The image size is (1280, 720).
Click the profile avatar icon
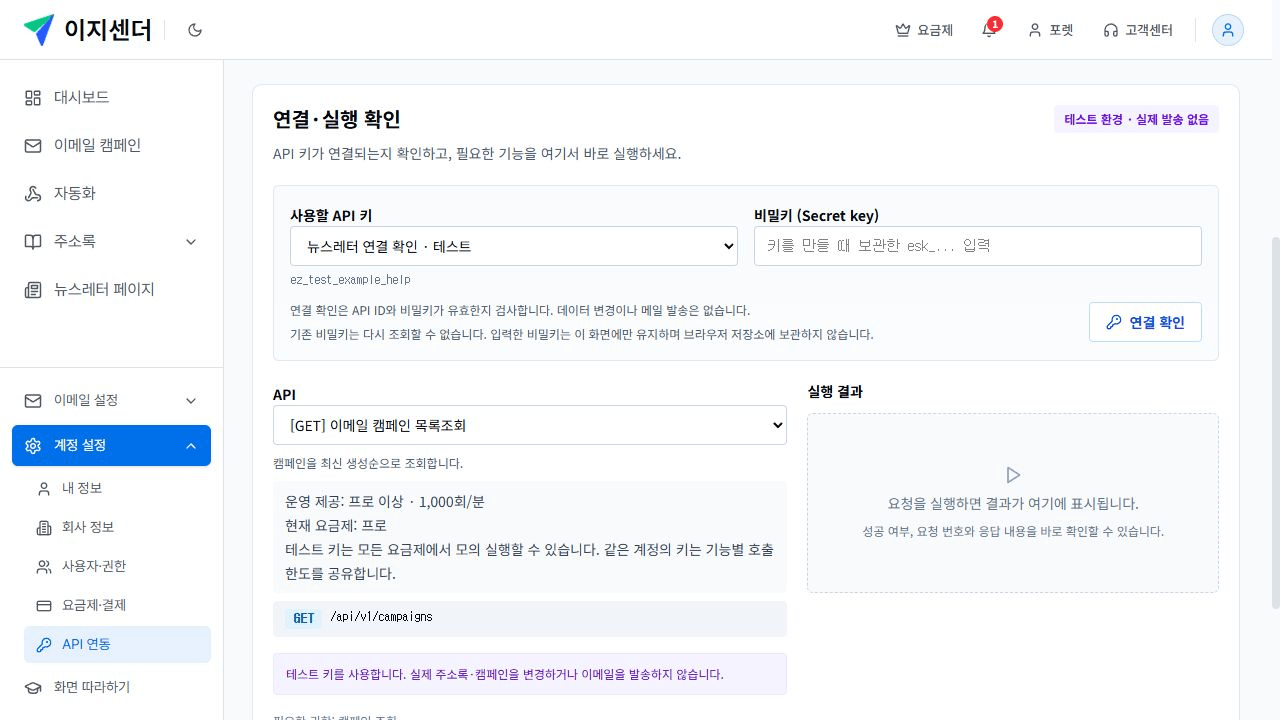tap(1227, 30)
